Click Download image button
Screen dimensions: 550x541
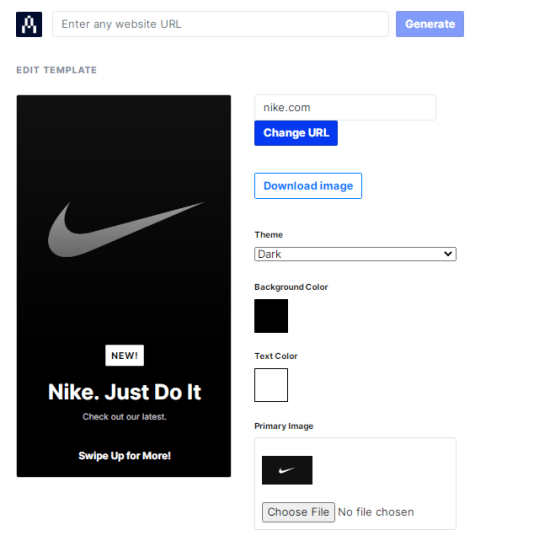(x=308, y=186)
